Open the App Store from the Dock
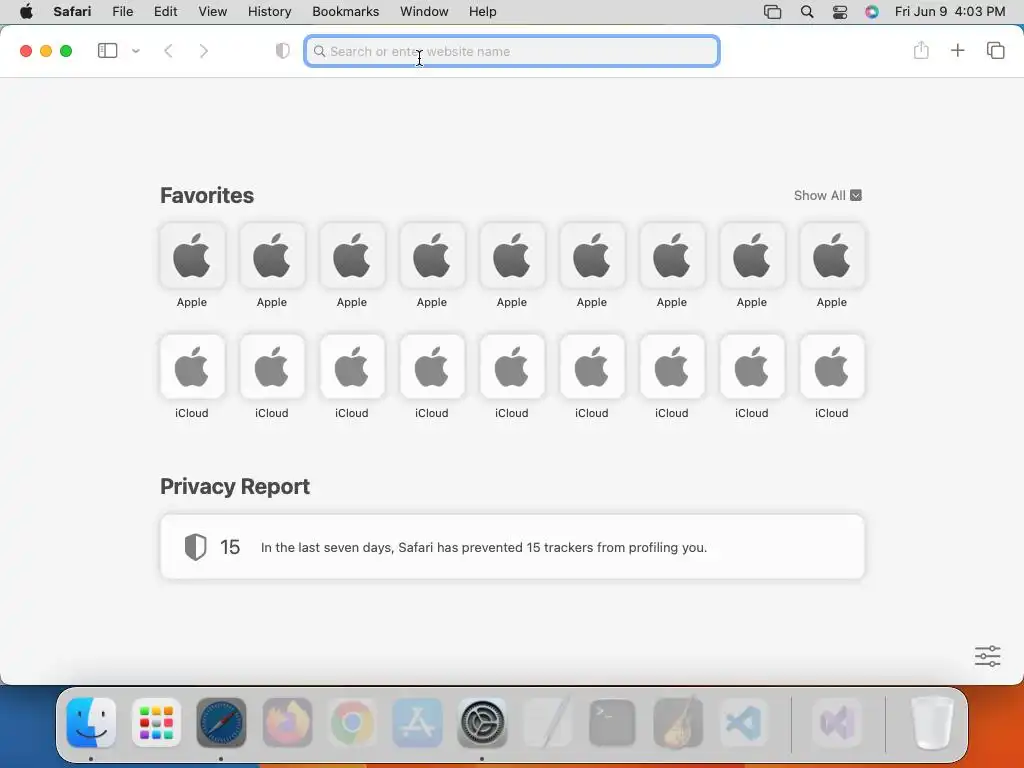The width and height of the screenshot is (1024, 768). (x=417, y=722)
